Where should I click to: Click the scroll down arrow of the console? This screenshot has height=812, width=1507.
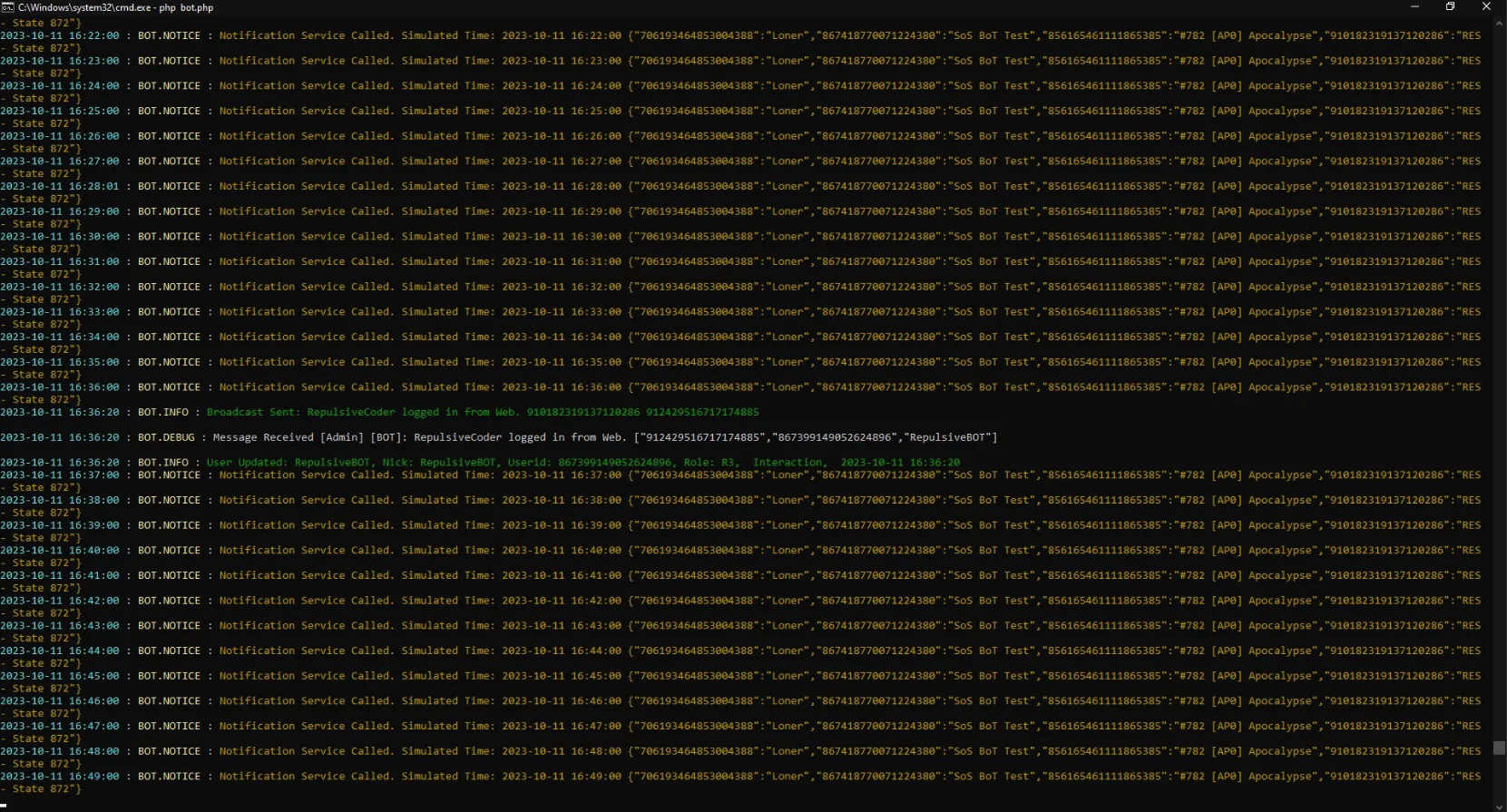click(x=1499, y=805)
